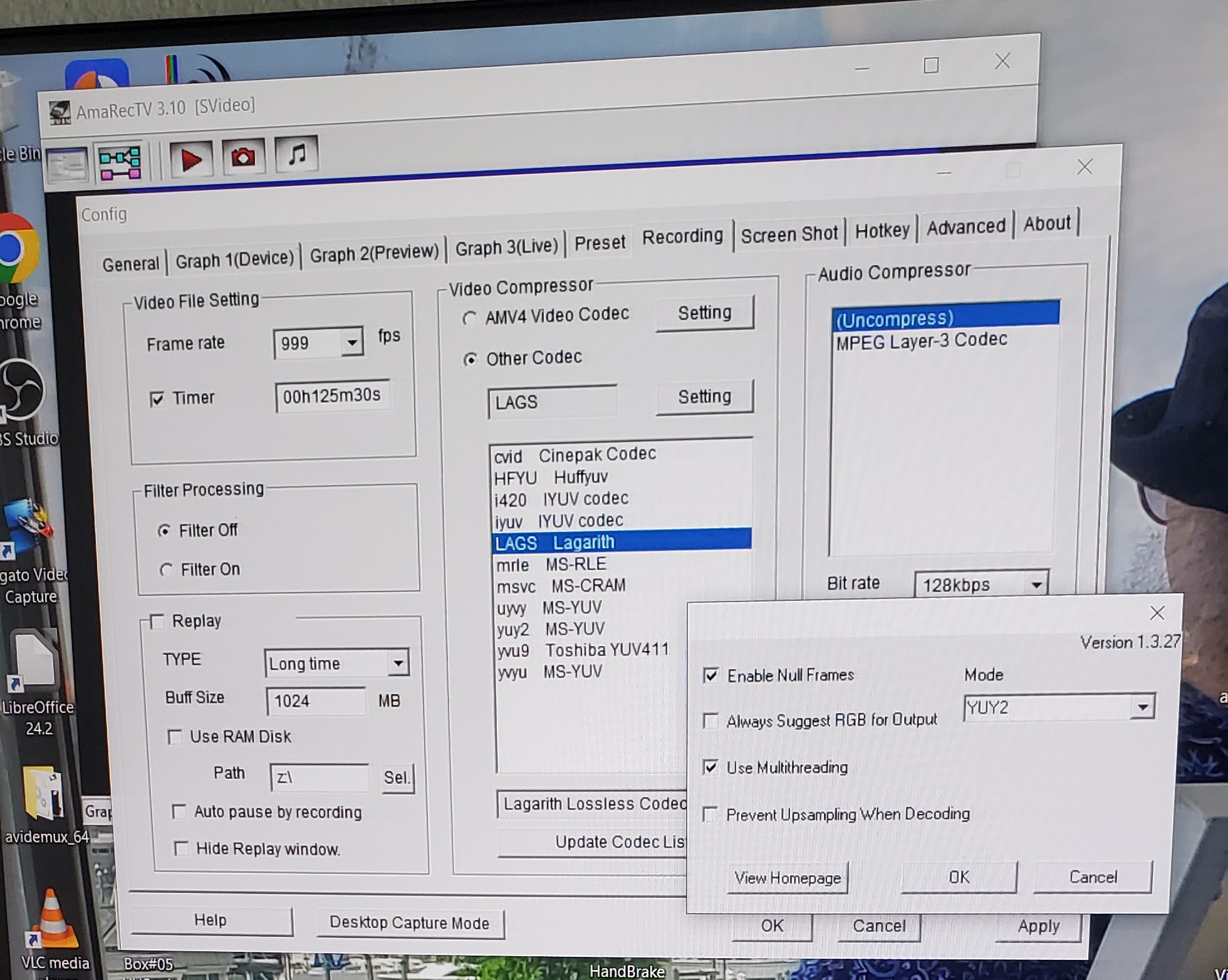Toggle Enable Null Frames checkbox
Screen dimensions: 1228x980
click(x=710, y=675)
